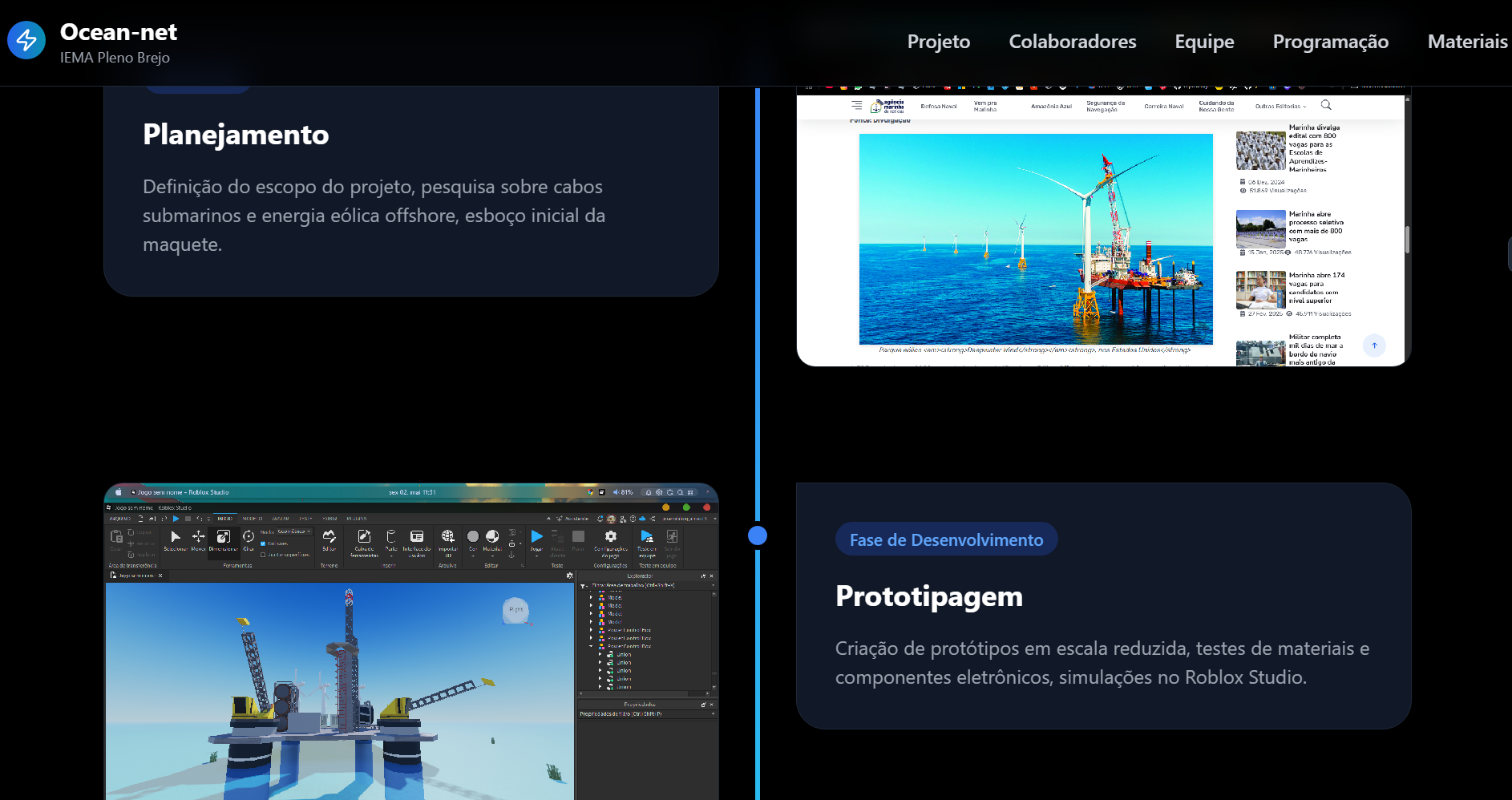Go to the Colaboradores section
Viewport: 1512px width, 800px height.
pyautogui.click(x=1072, y=42)
